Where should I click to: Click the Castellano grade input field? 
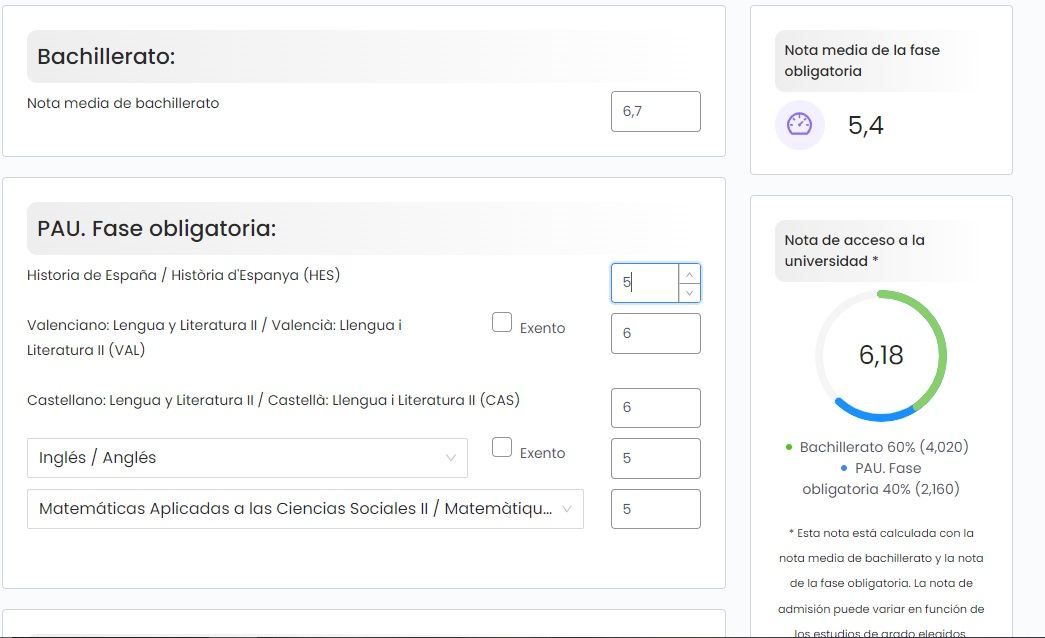coord(655,408)
